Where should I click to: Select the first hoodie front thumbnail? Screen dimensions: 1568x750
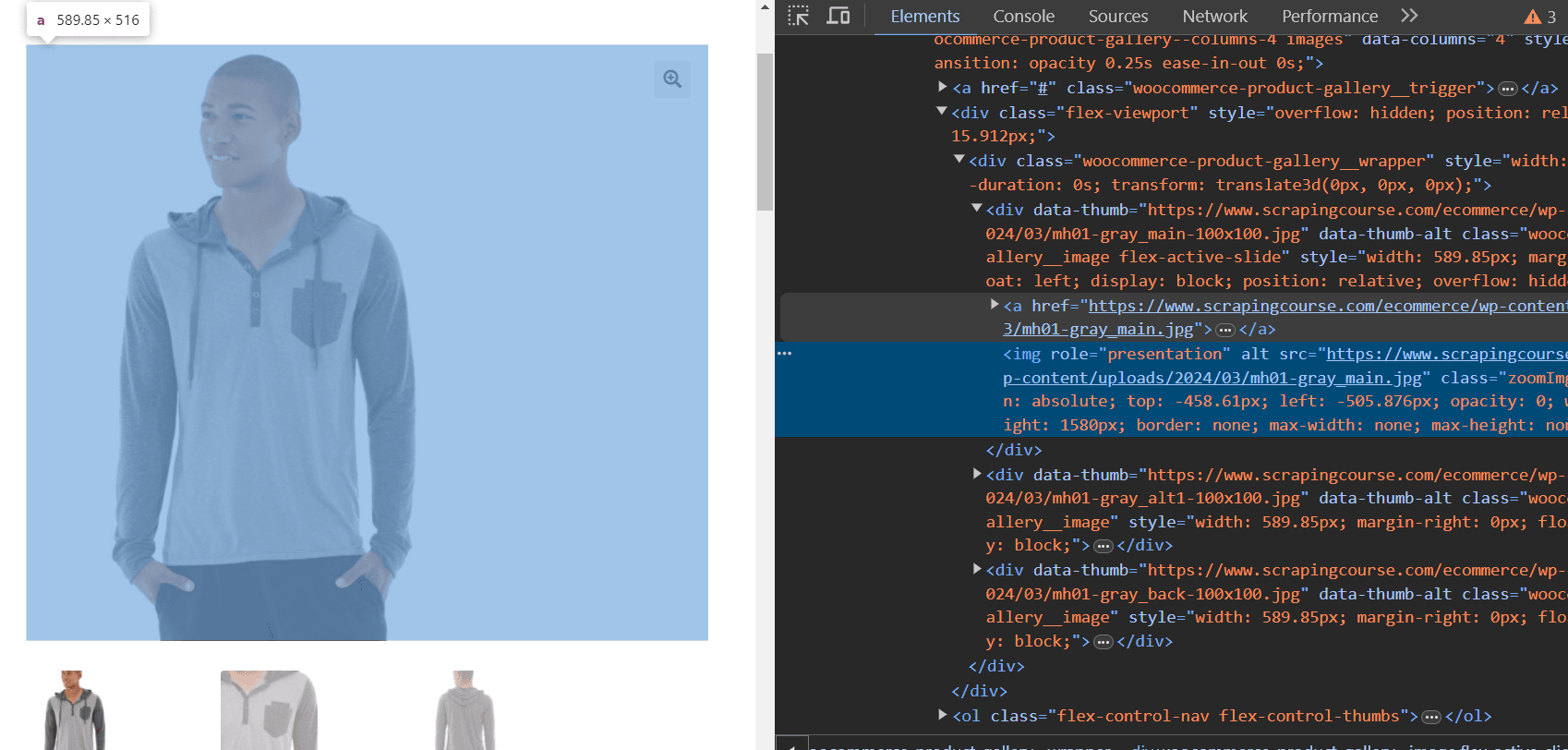tap(75, 710)
